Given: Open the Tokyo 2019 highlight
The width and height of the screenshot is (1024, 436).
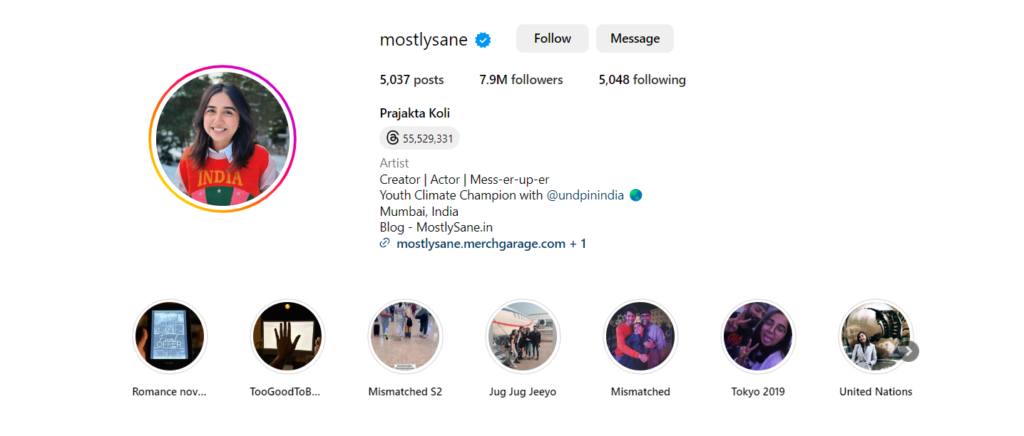Looking at the screenshot, I should pos(758,337).
